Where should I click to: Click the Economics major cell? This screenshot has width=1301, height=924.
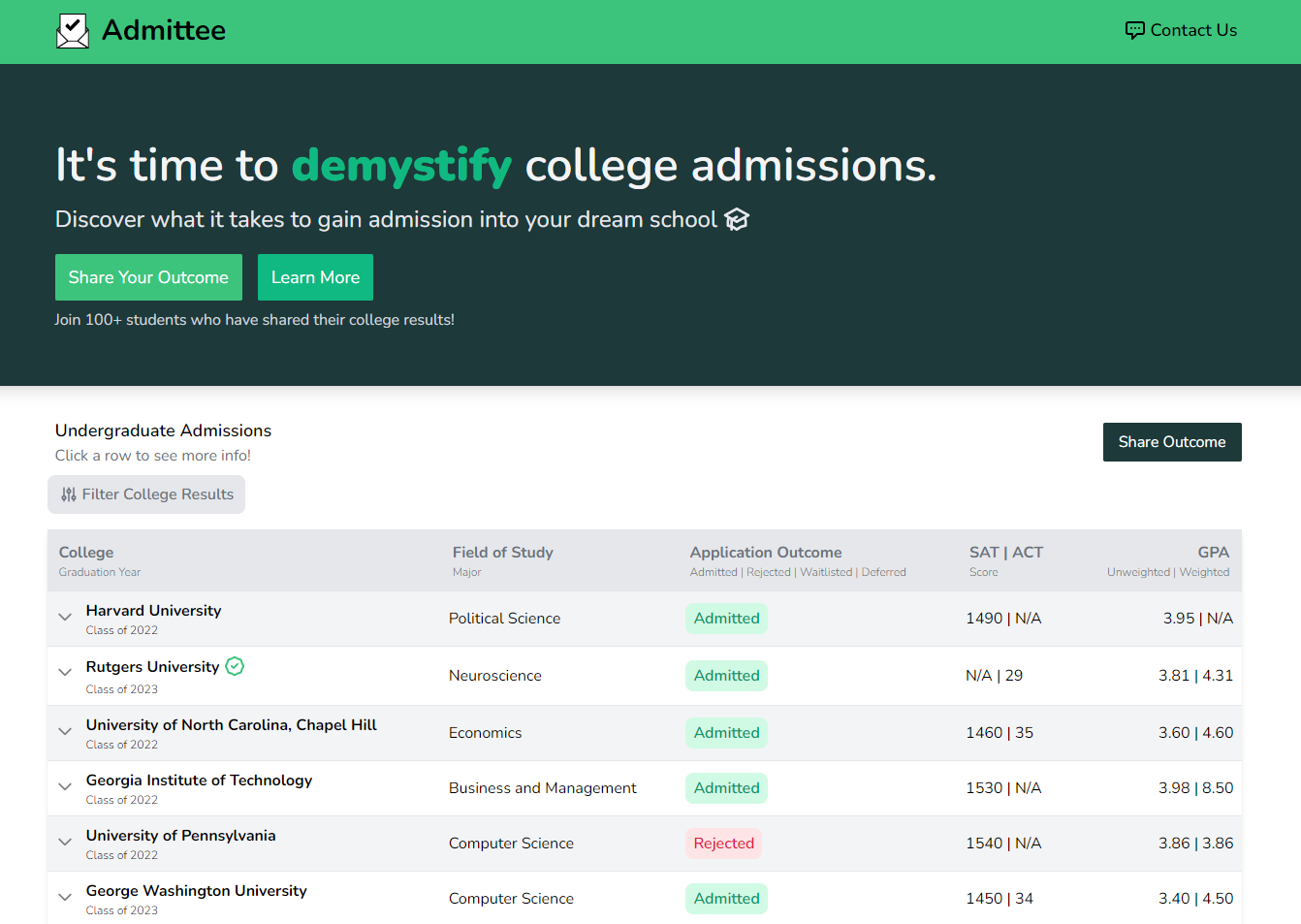485,733
